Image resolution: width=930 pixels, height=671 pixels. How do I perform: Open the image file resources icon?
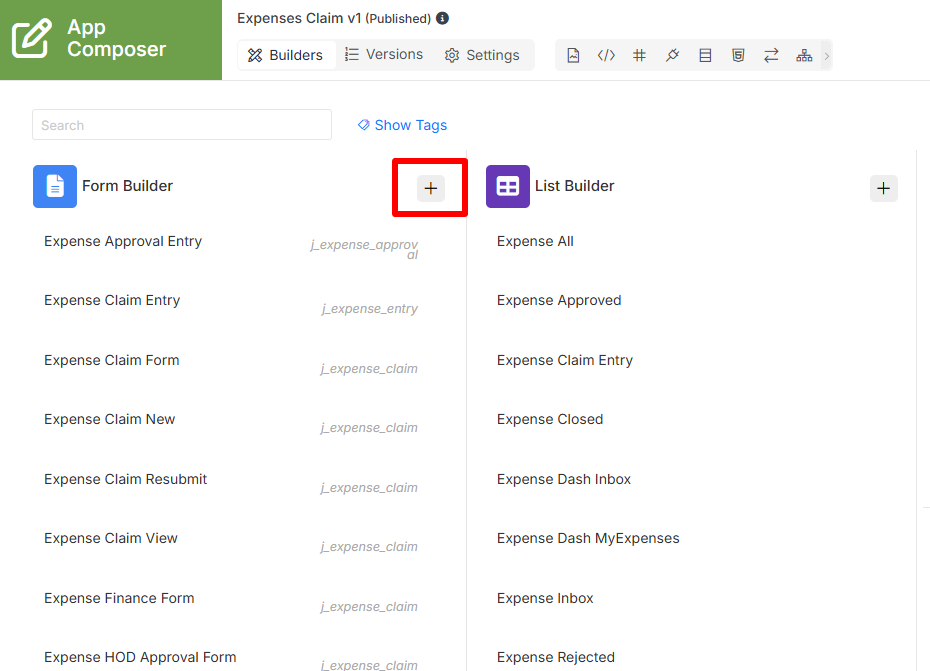[x=573, y=55]
